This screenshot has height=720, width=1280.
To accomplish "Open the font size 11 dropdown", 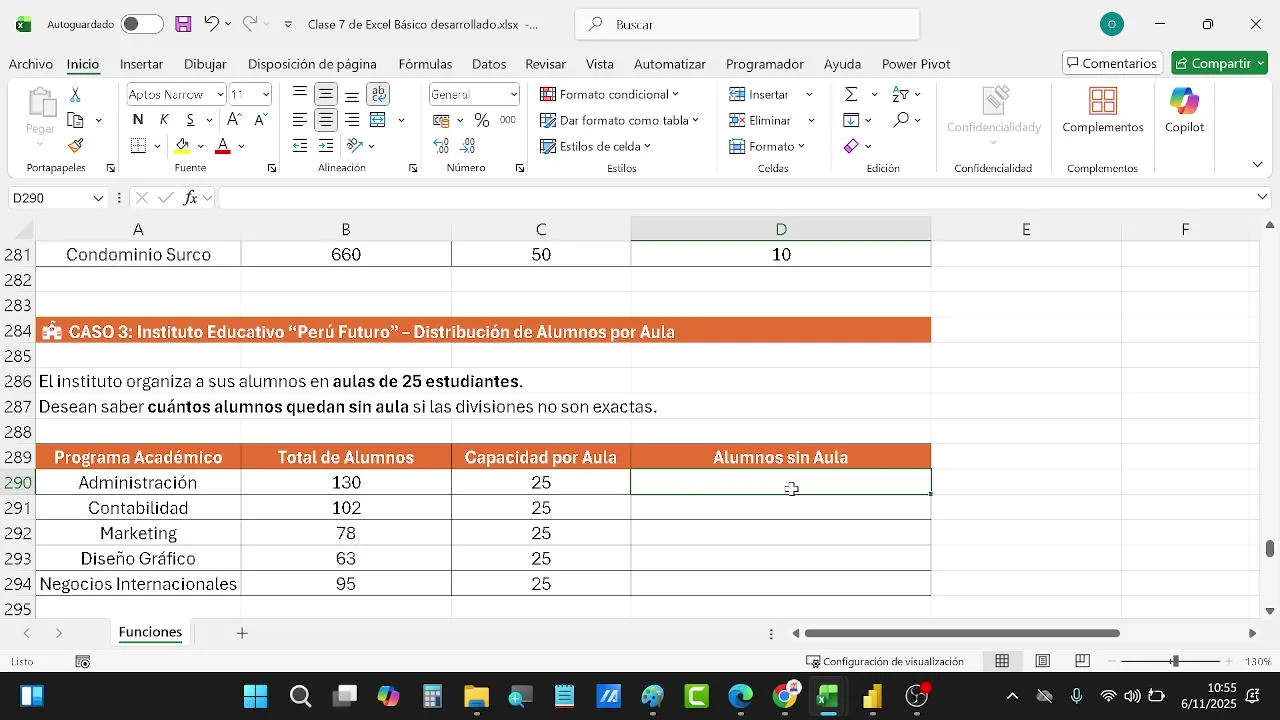I will [266, 95].
